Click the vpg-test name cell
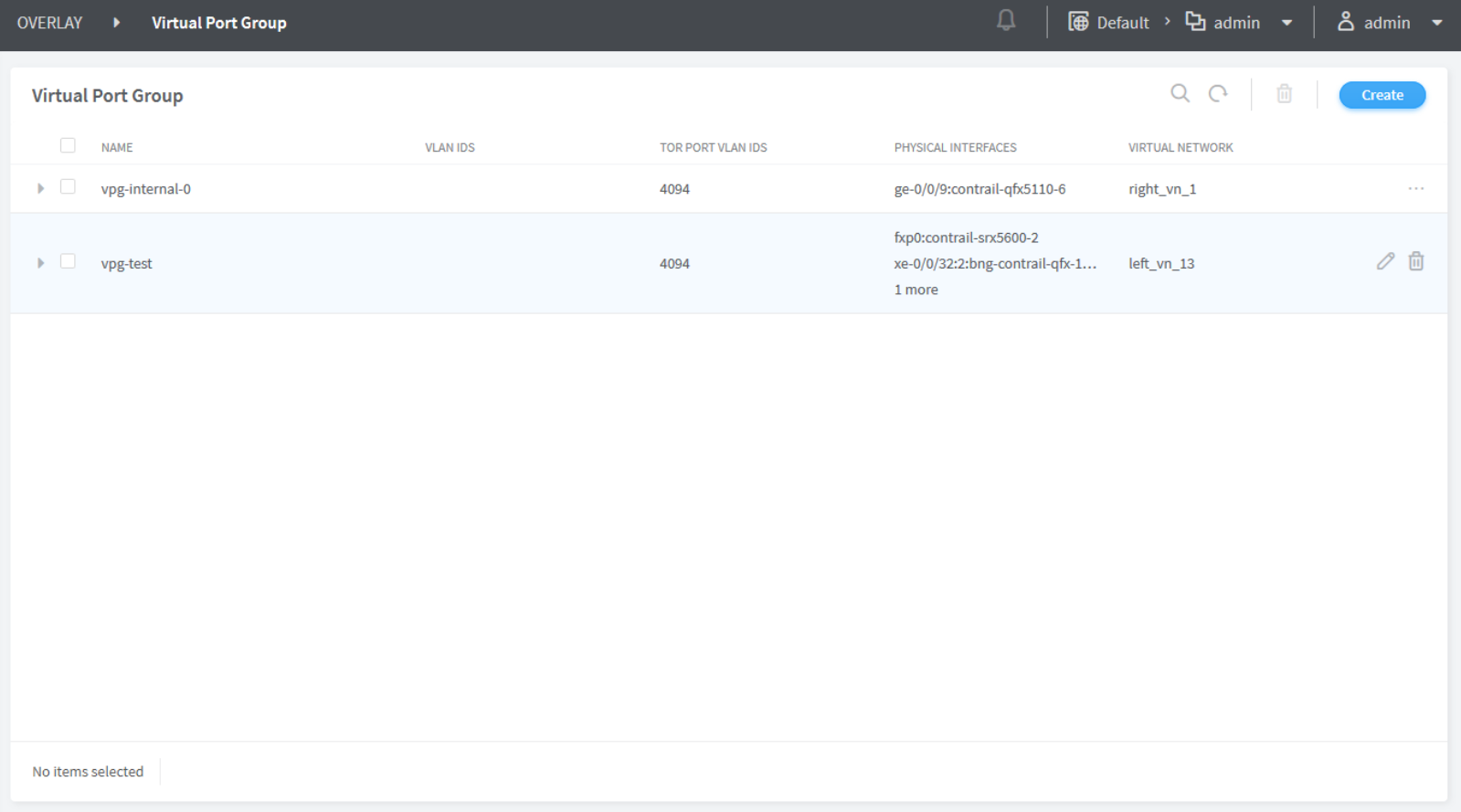Screen dimensions: 1461x812 126,263
